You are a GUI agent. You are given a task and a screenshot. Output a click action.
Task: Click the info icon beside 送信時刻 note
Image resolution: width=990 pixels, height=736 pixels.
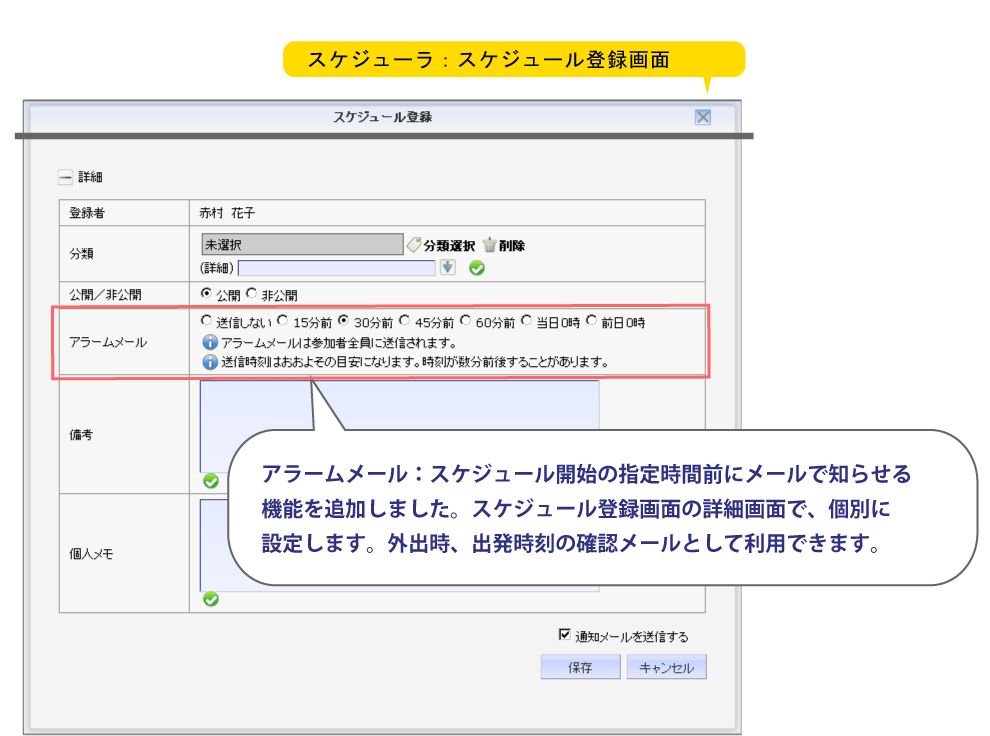click(210, 362)
